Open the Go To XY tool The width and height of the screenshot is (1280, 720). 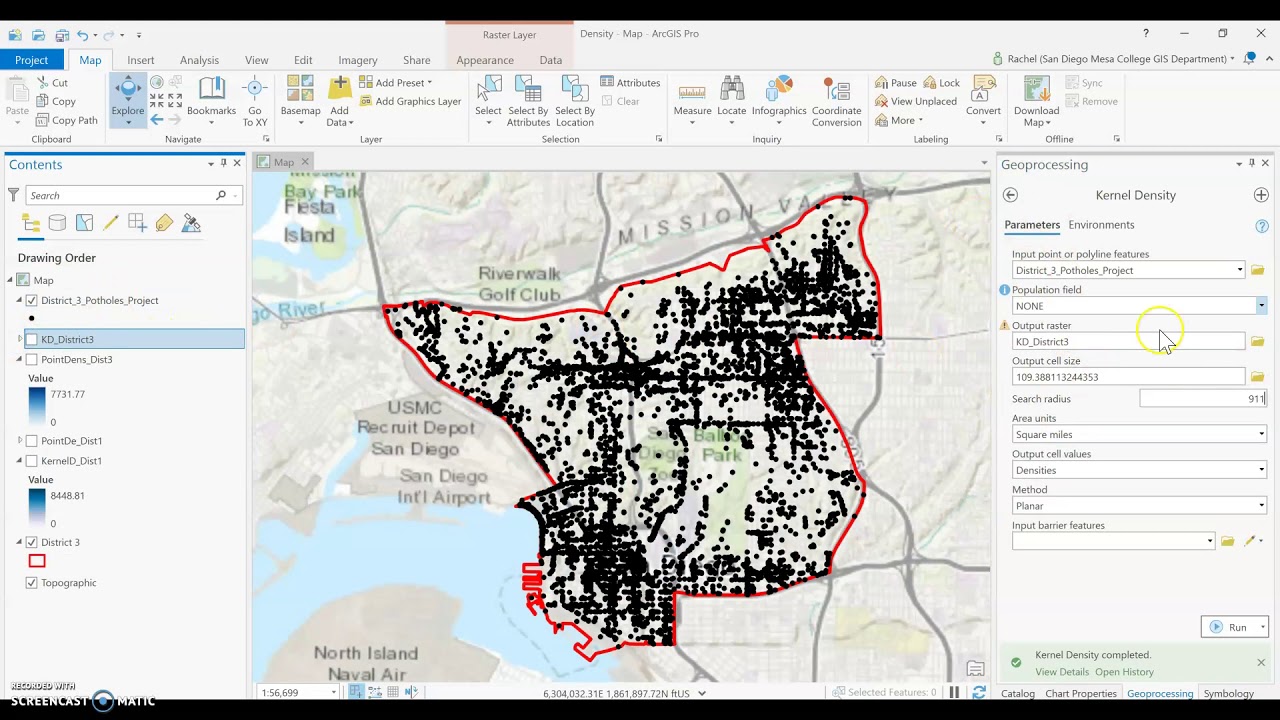255,100
